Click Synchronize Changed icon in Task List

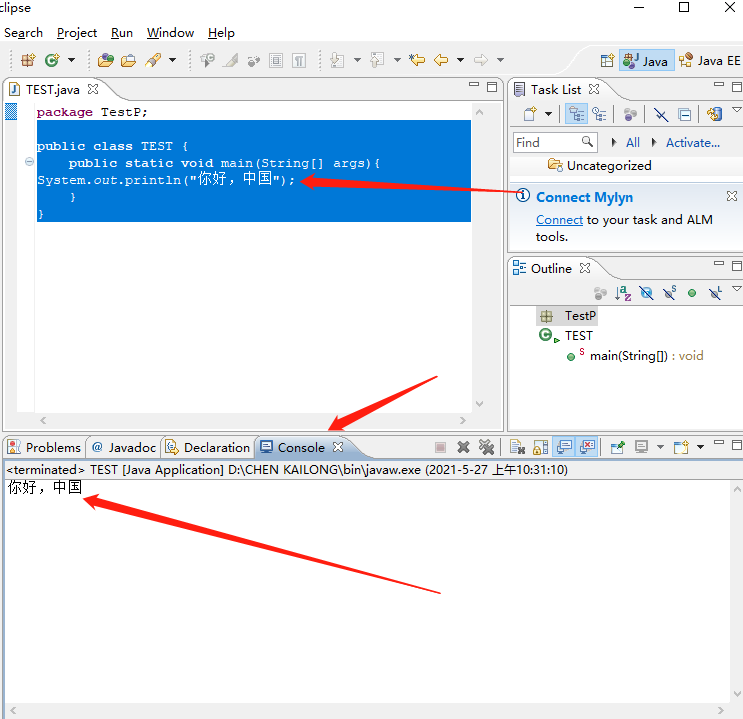(x=714, y=114)
